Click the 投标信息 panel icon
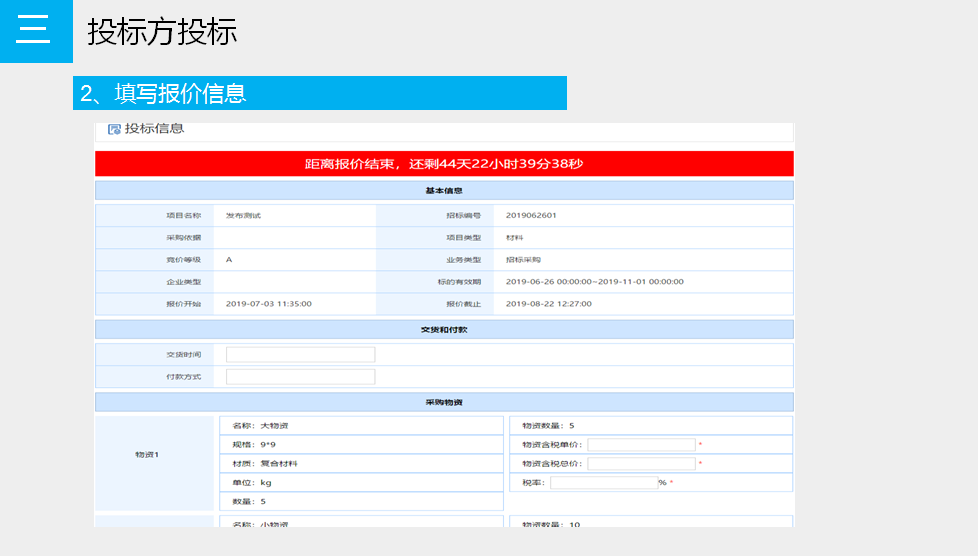This screenshot has height=556, width=978. pyautogui.click(x=114, y=129)
